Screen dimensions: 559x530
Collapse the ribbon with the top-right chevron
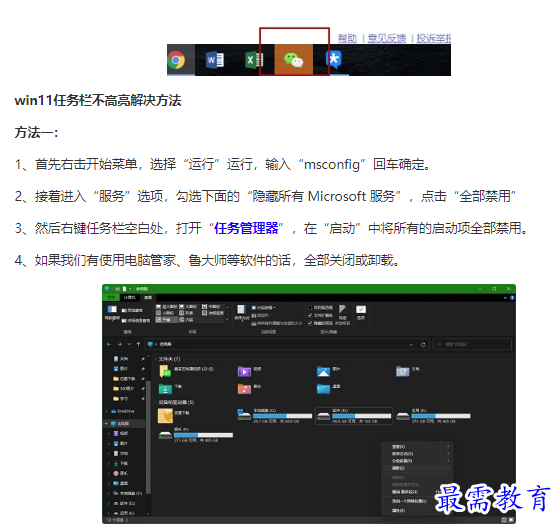click(x=506, y=298)
